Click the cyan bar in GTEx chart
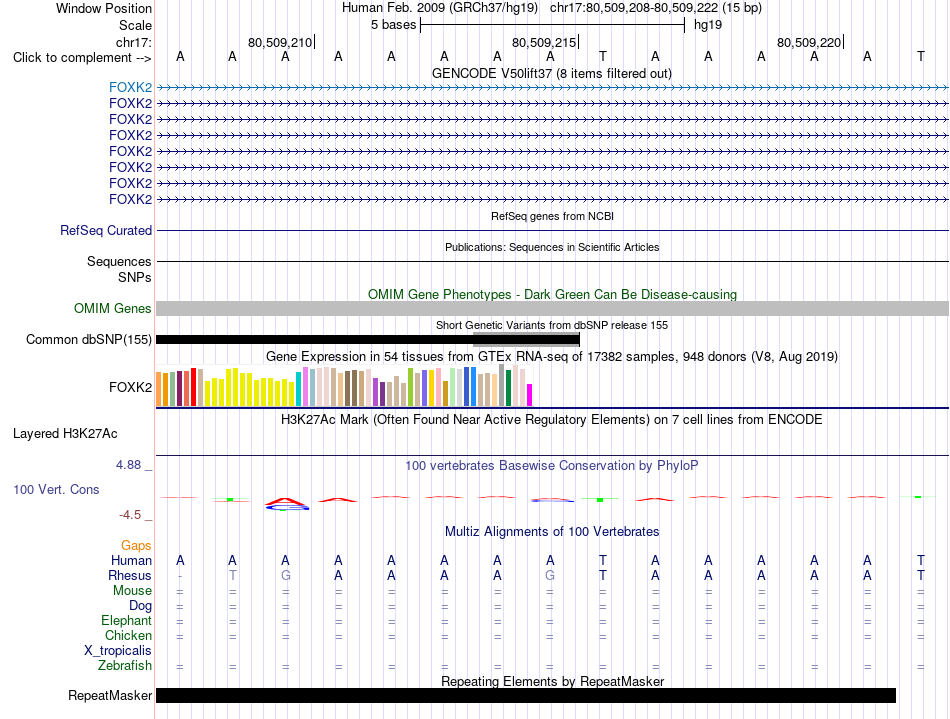 pyautogui.click(x=299, y=389)
